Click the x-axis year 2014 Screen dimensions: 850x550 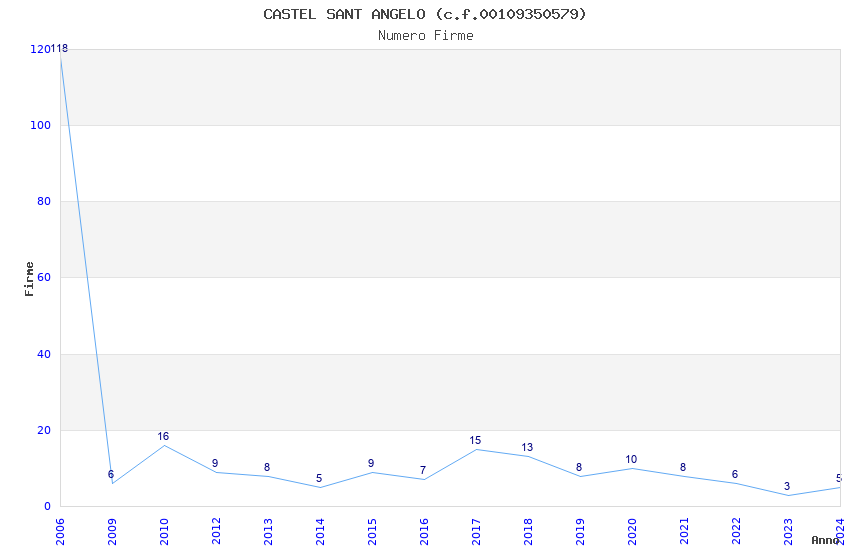(x=320, y=531)
